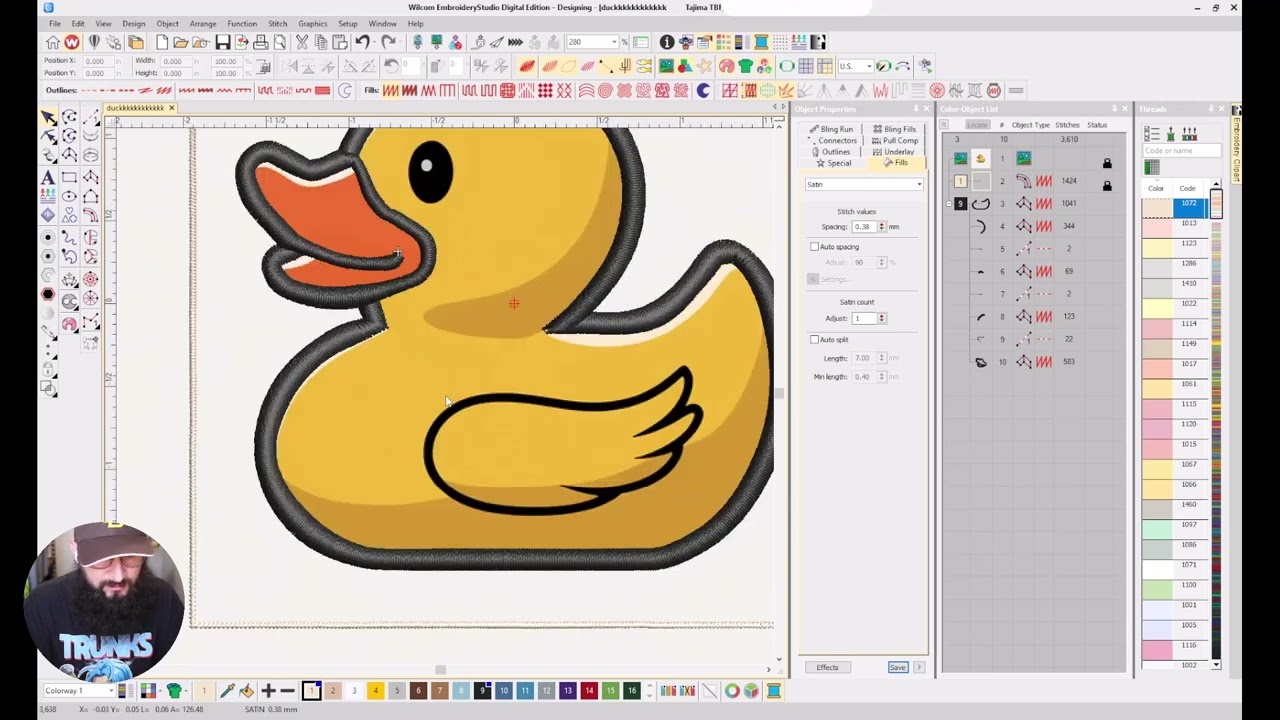
Task: Print the design
Action: pyautogui.click(x=261, y=42)
